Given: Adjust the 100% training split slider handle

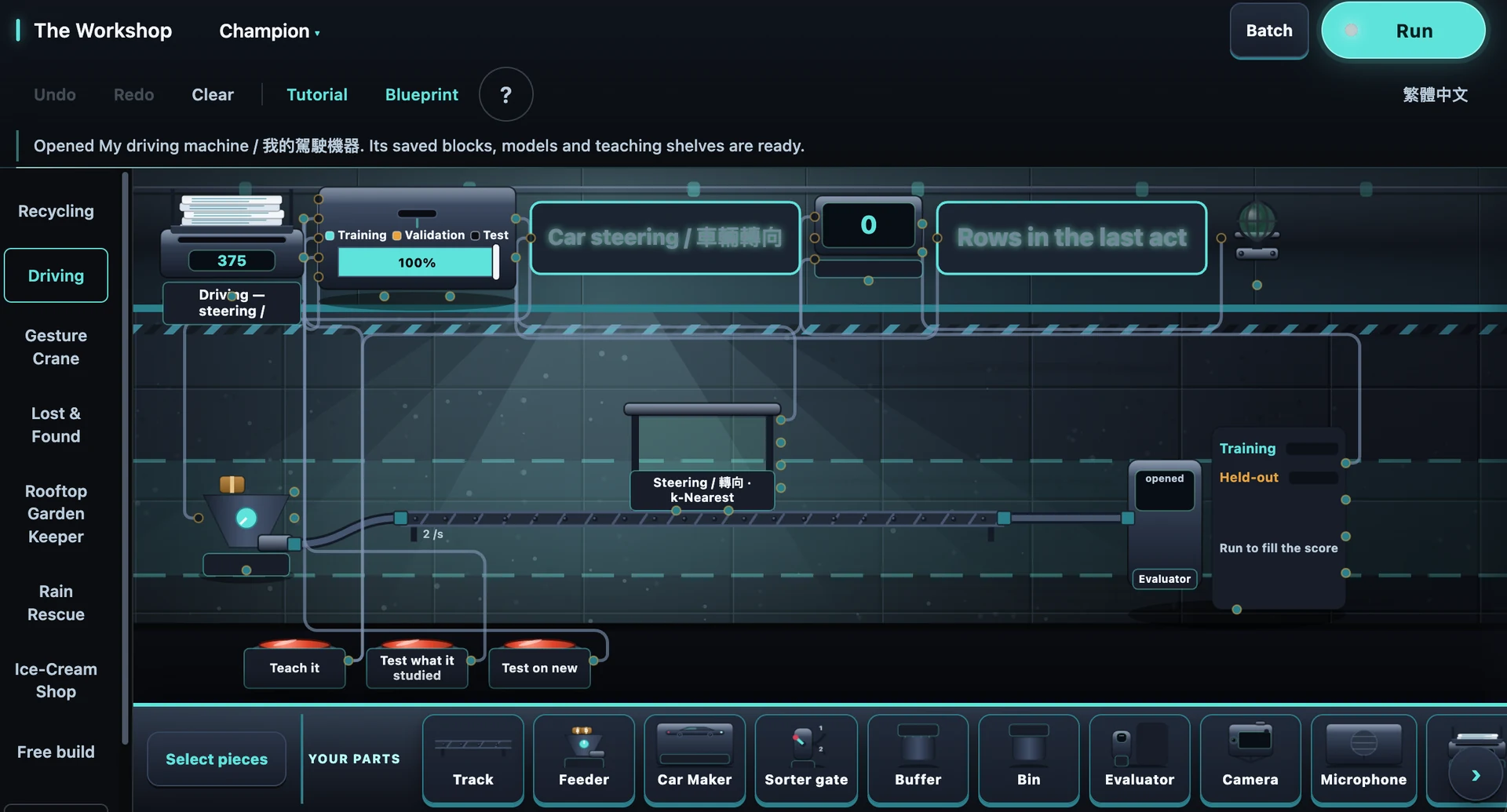Looking at the screenshot, I should [x=496, y=262].
